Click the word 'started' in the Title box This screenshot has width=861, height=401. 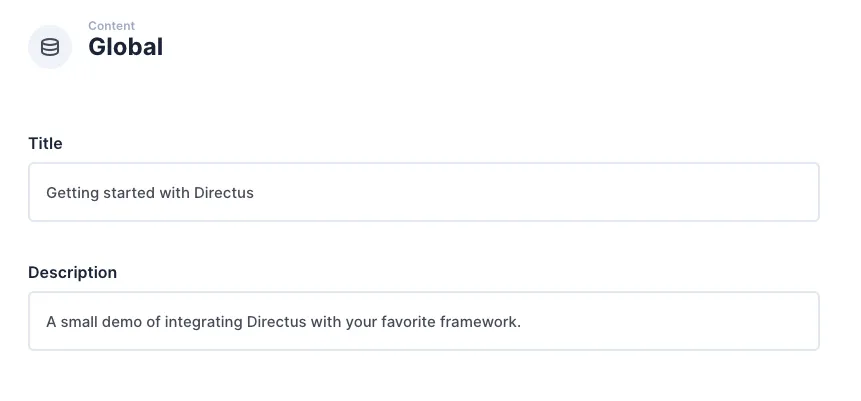[x=128, y=193]
